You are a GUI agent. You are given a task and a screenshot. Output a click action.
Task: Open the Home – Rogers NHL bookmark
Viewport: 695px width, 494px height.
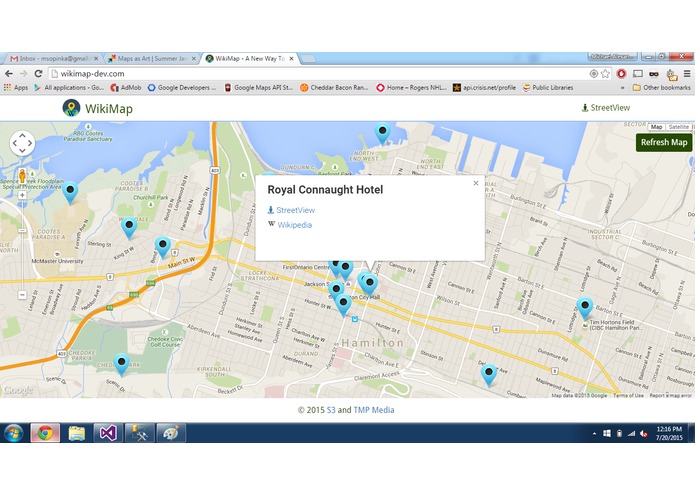click(412, 88)
